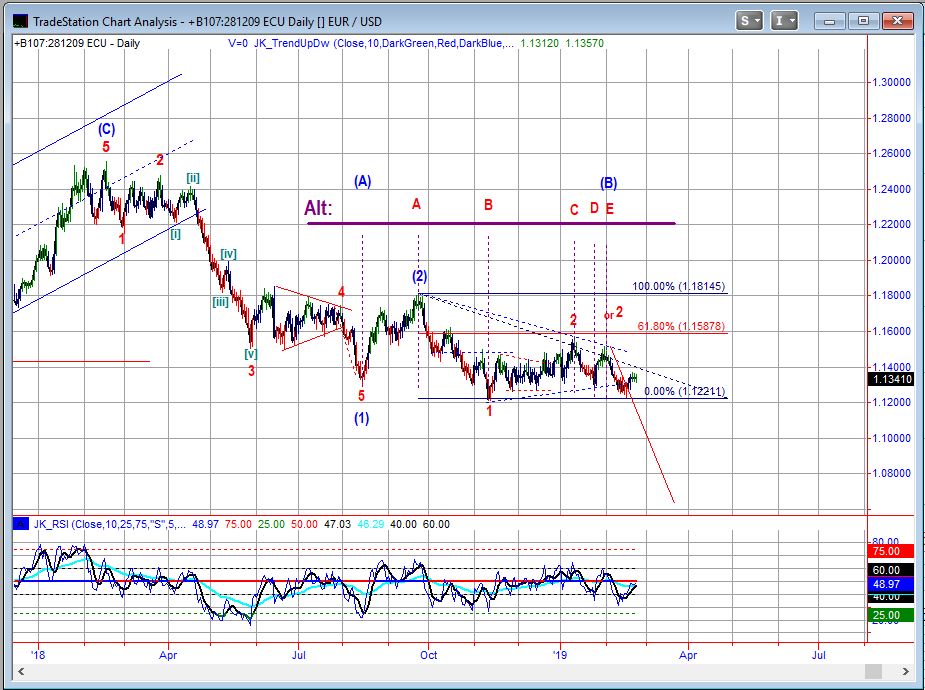Select the blue (C) wave label

106,129
